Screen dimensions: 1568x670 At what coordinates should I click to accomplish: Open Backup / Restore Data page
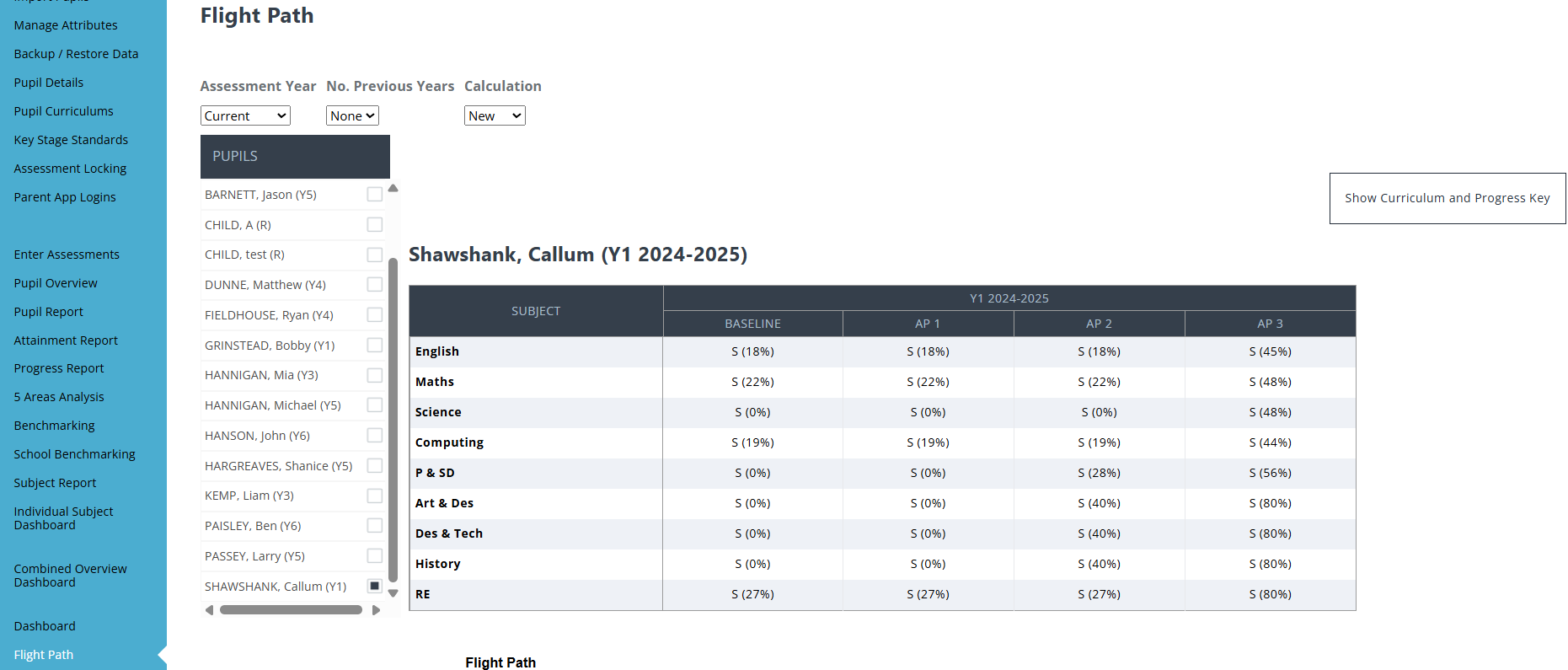[76, 54]
